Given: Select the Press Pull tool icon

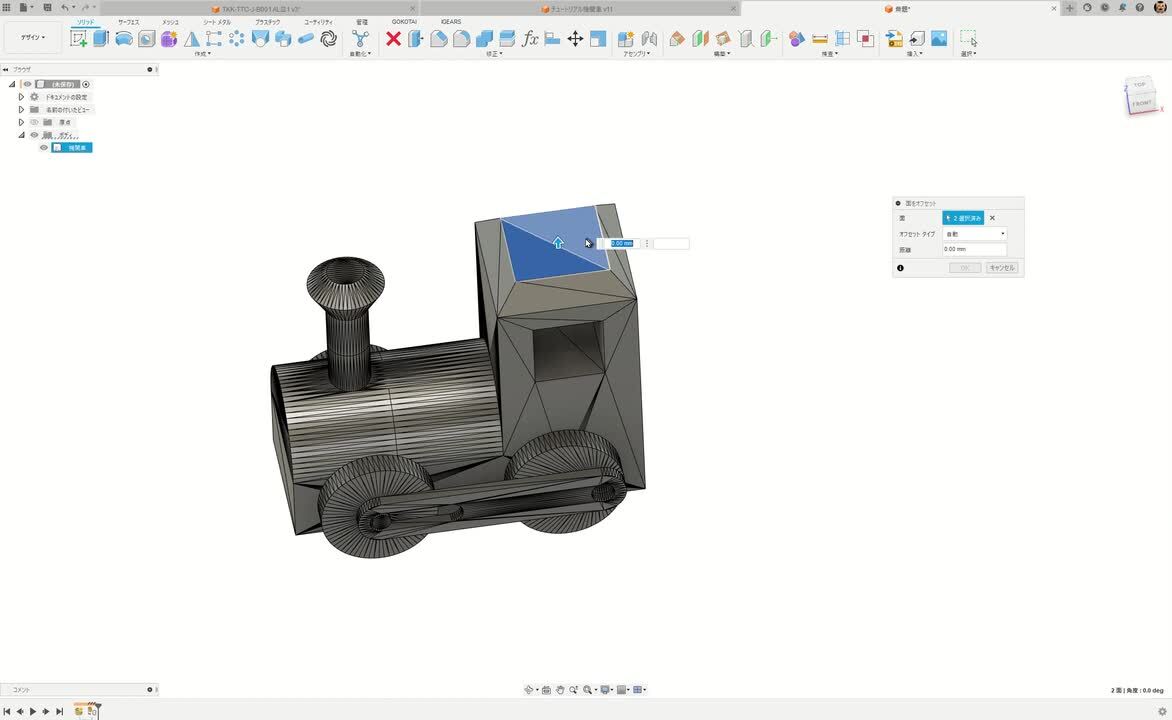Looking at the screenshot, I should pyautogui.click(x=416, y=39).
